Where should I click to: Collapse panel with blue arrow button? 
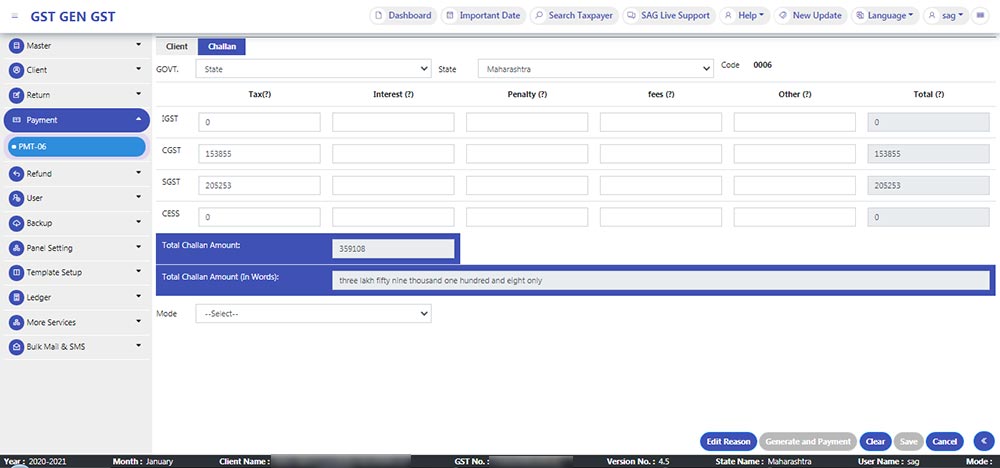[x=983, y=441]
